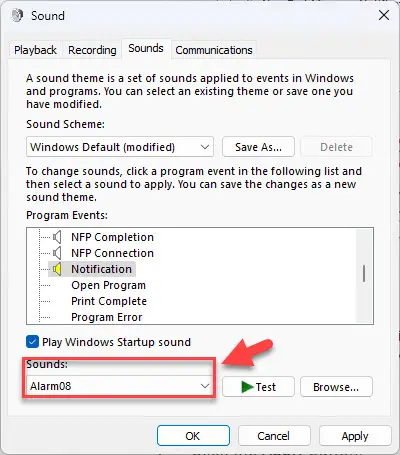The height and width of the screenshot is (455, 400).
Task: Click the Browse... button
Action: 336,387
